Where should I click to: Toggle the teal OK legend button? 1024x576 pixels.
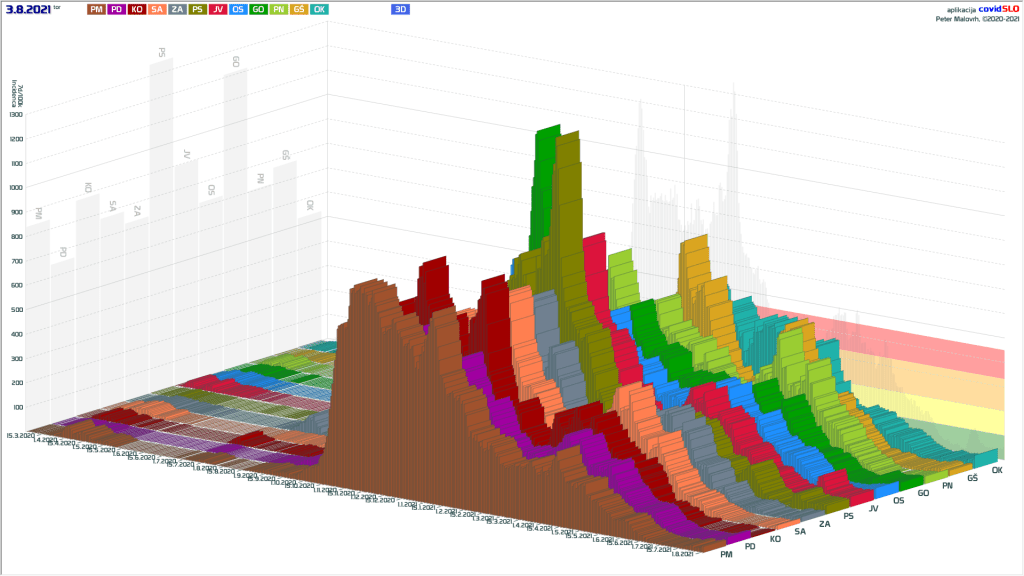click(x=319, y=9)
